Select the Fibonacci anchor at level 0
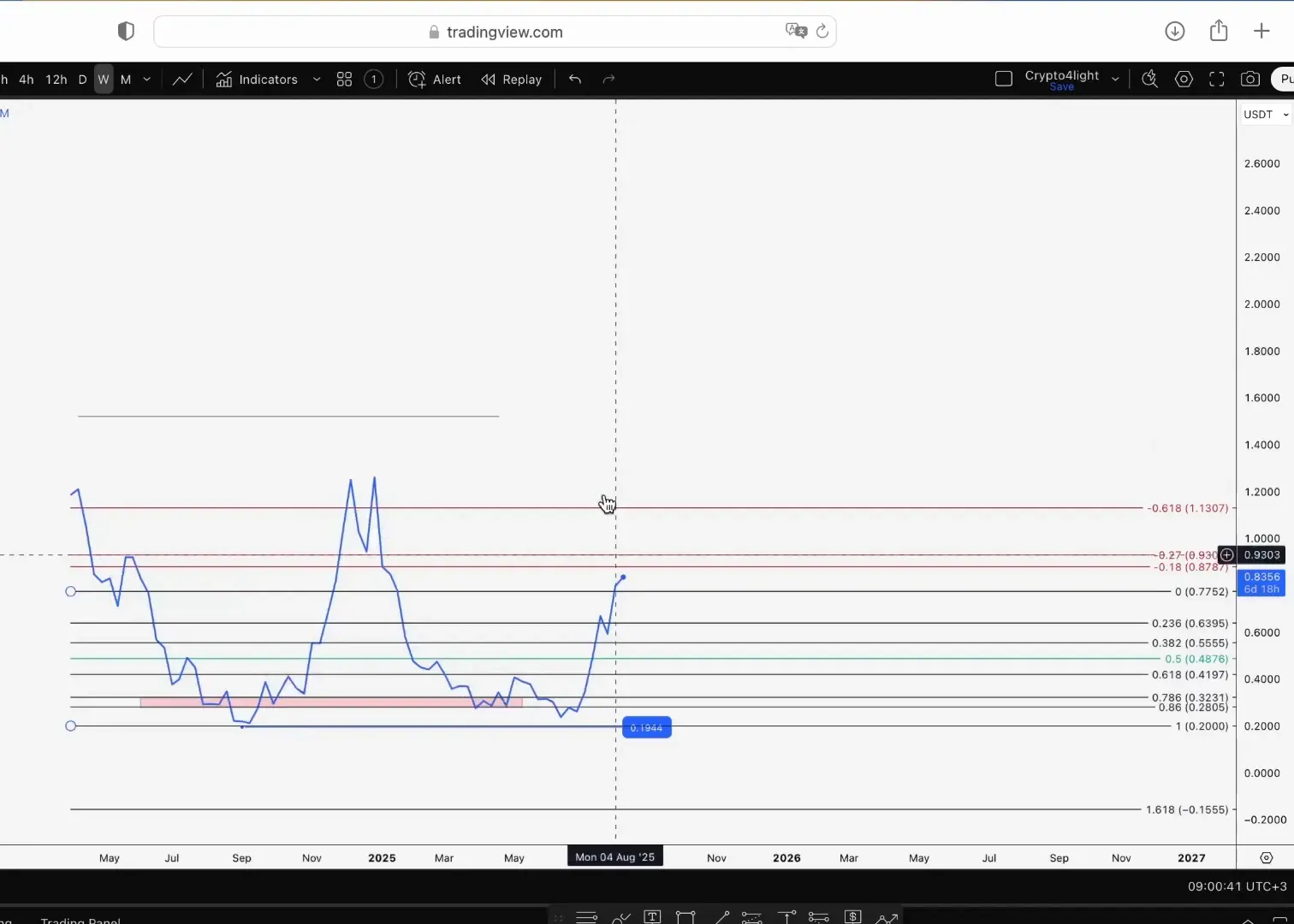Screen dimensions: 1294x924 [71, 591]
